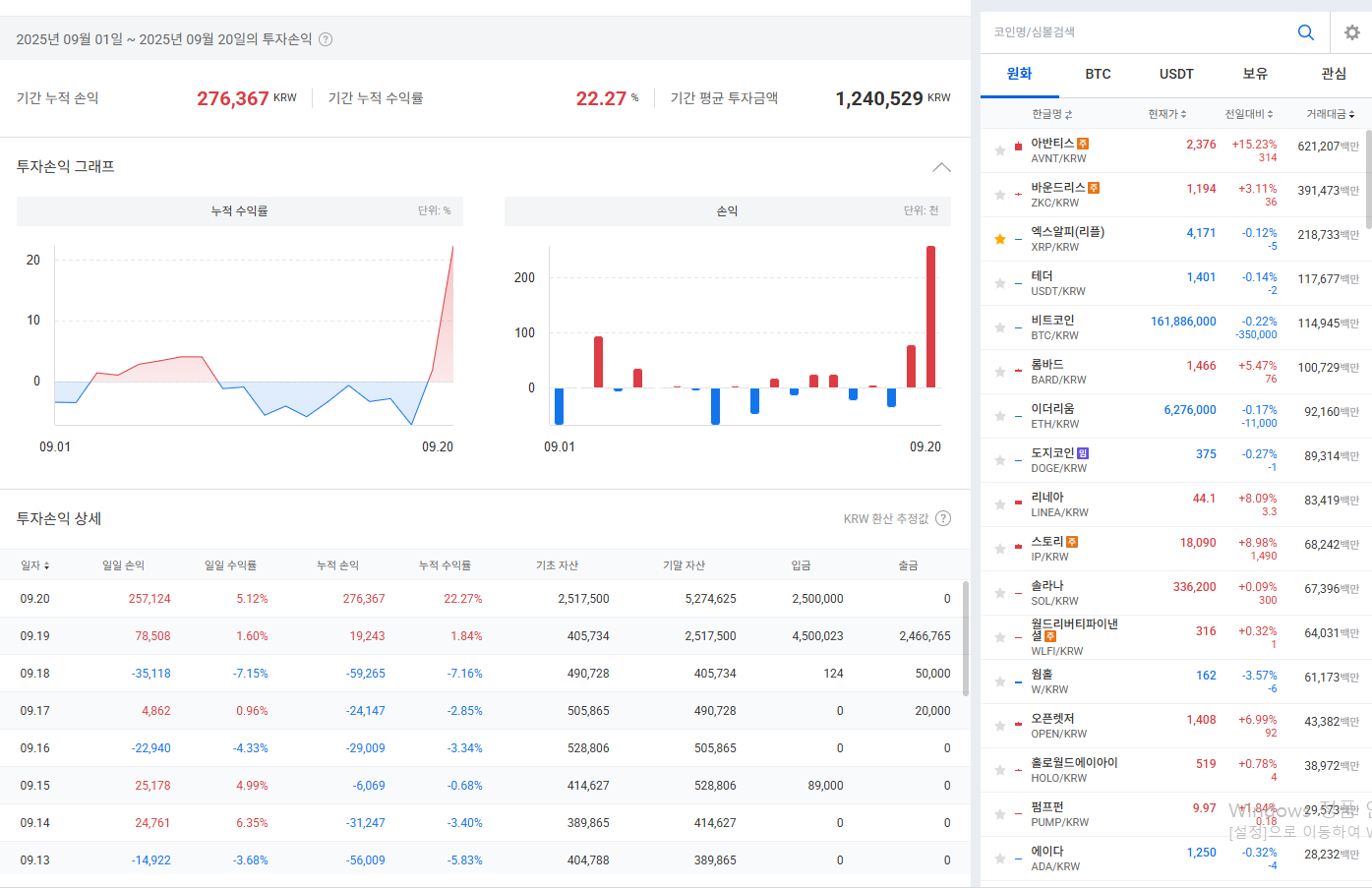The height and width of the screenshot is (888, 1372).
Task: Click the caution badge next to 바운드리스
Action: click(1094, 188)
